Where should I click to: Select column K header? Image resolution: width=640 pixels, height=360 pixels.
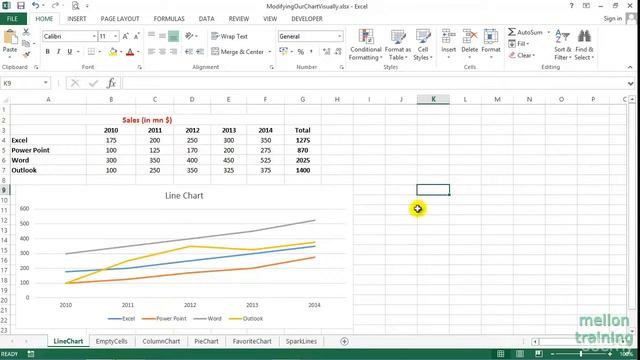433,99
